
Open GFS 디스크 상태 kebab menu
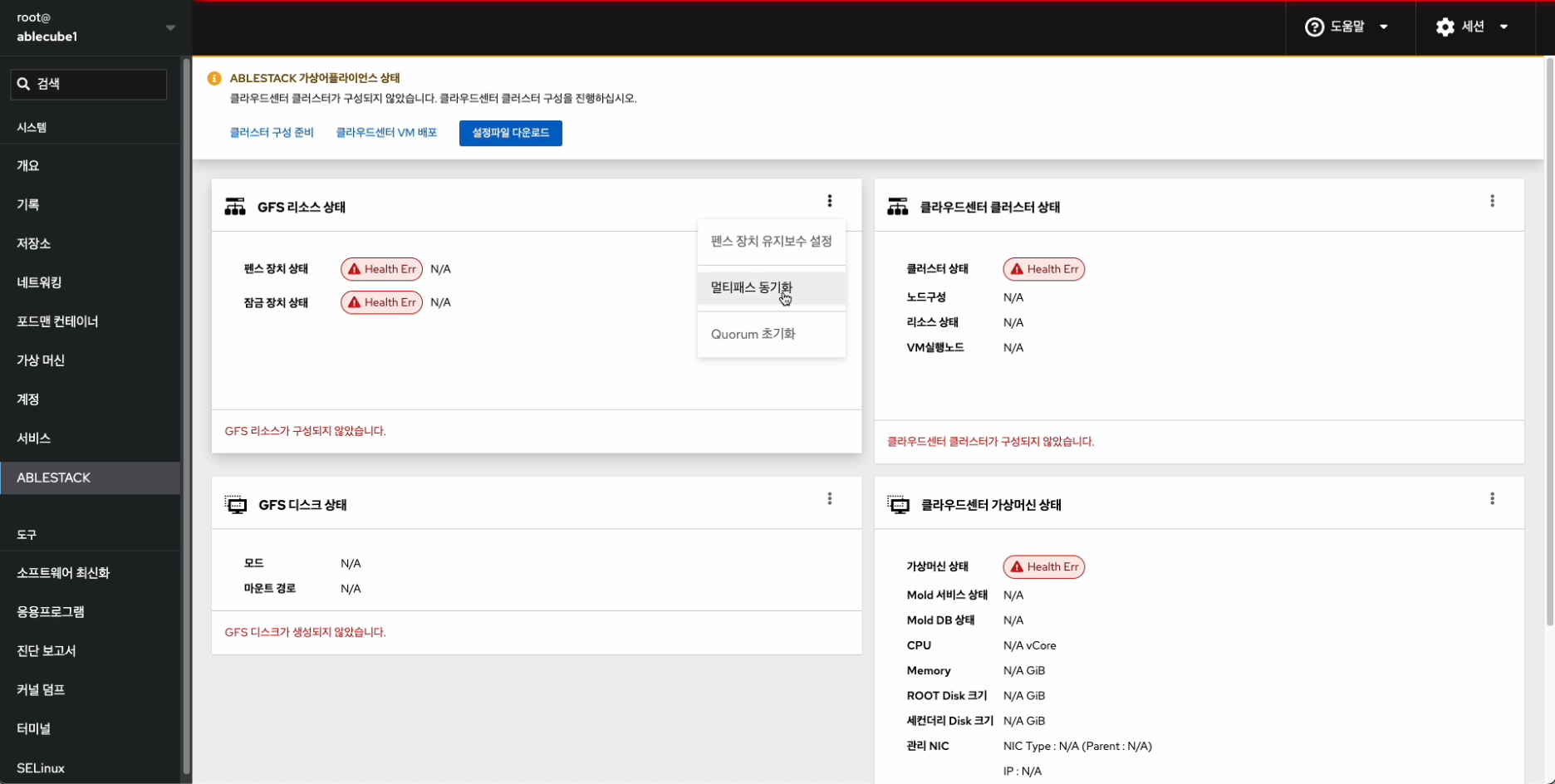829,498
